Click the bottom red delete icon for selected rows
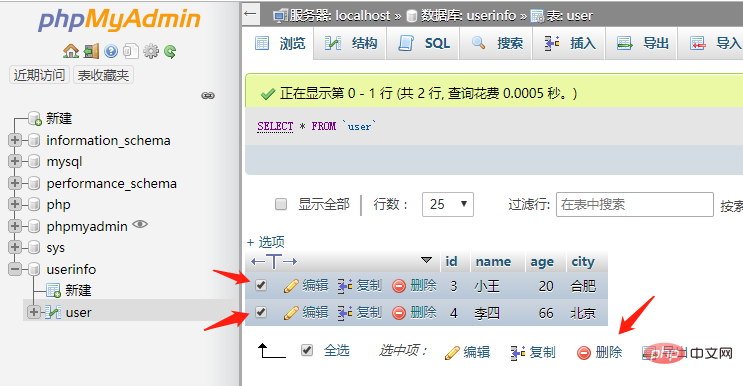This screenshot has width=743, height=386. point(583,352)
